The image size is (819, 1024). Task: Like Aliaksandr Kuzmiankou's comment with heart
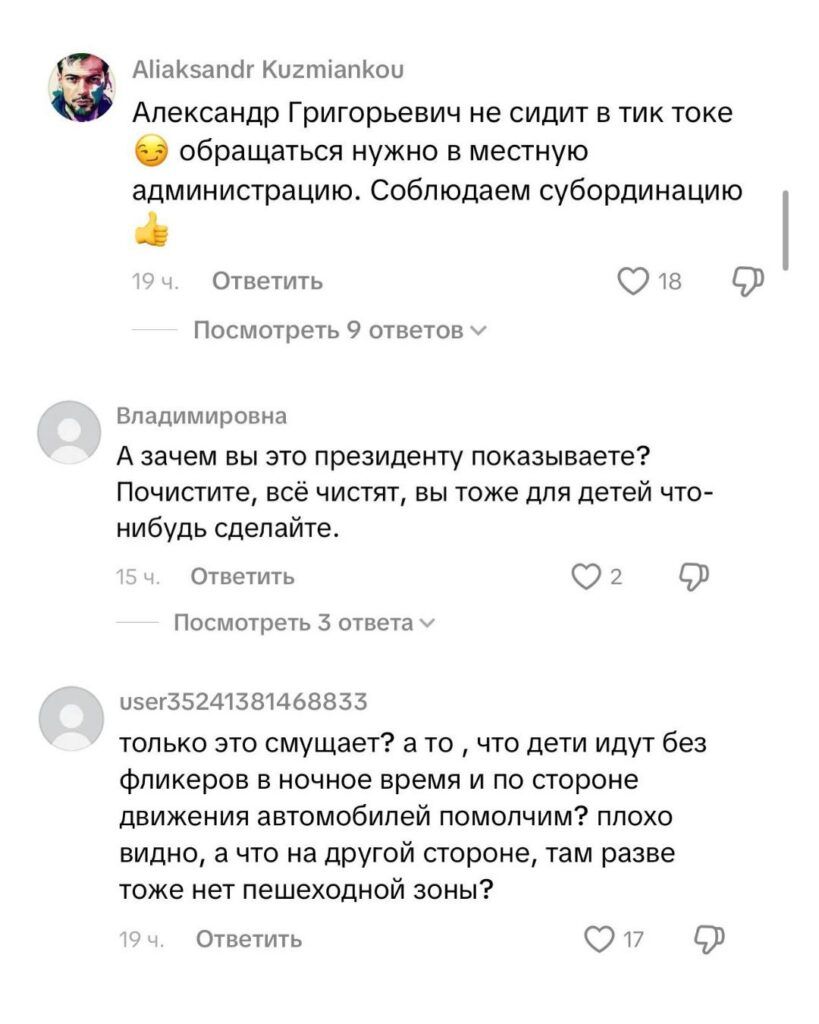[x=634, y=281]
